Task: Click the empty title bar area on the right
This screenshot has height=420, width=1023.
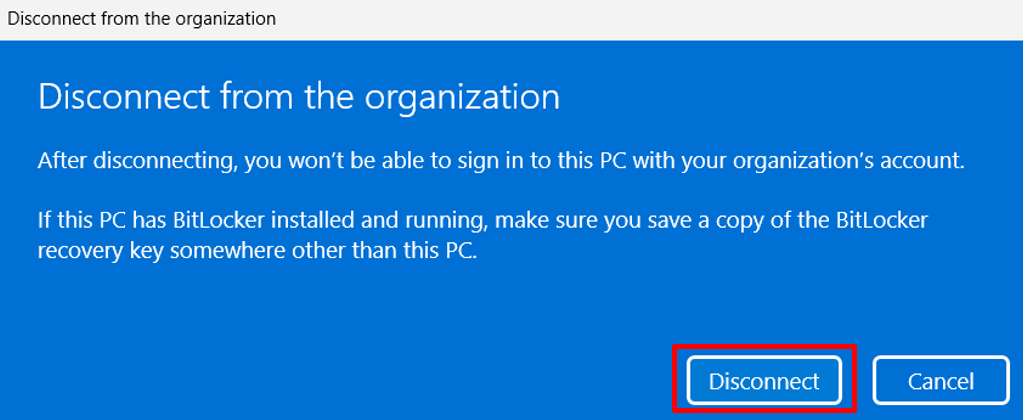Action: tap(700, 19)
